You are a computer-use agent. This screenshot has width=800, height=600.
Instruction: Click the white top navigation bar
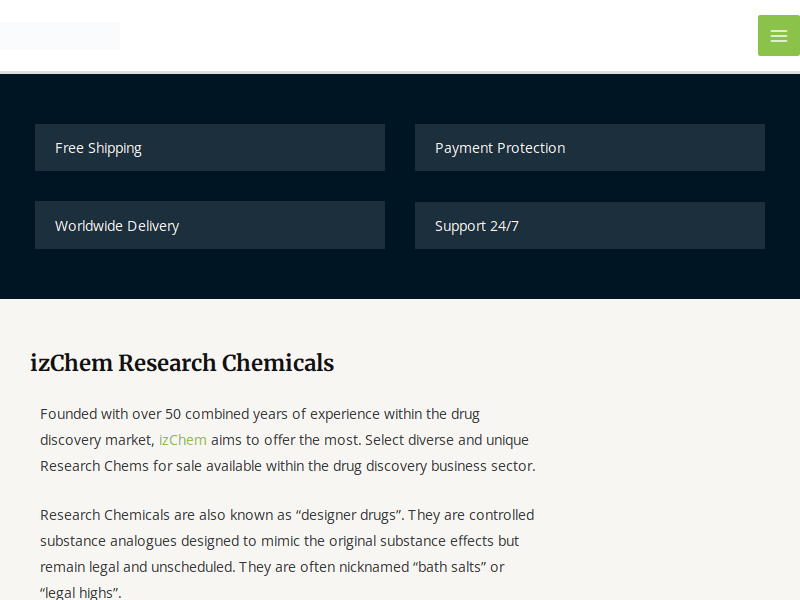(x=400, y=35)
